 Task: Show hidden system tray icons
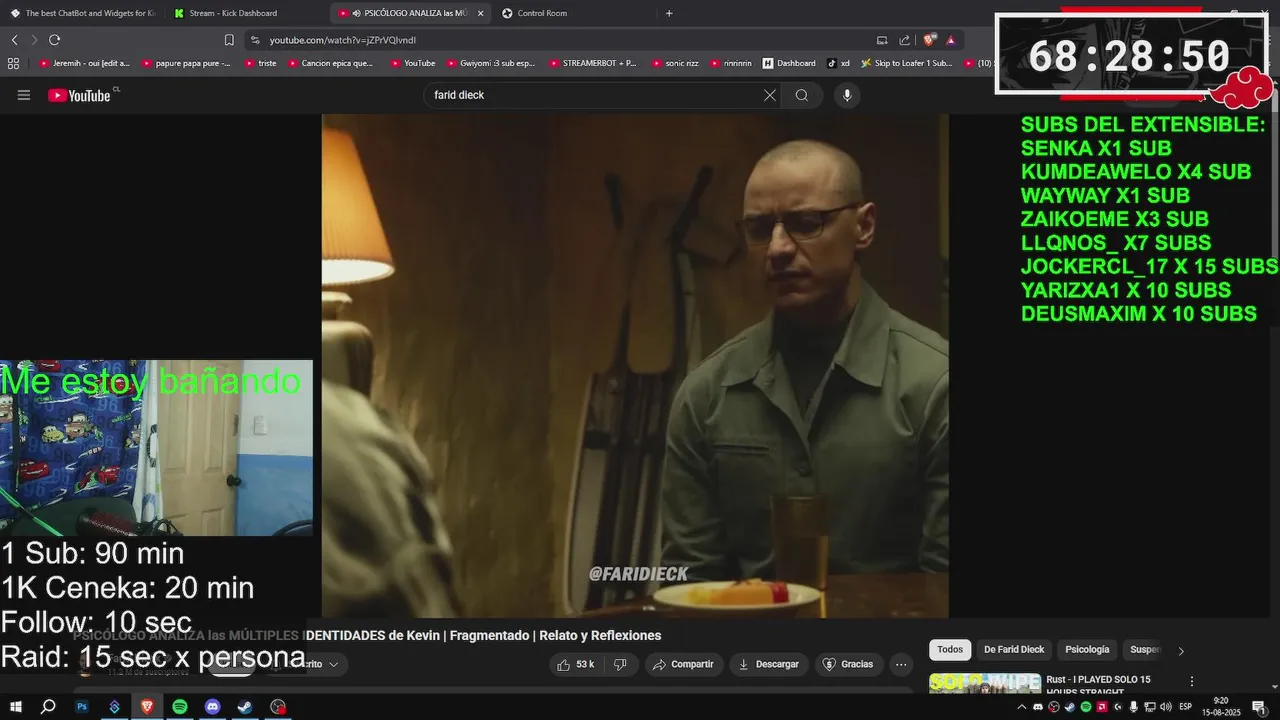pyautogui.click(x=1021, y=707)
